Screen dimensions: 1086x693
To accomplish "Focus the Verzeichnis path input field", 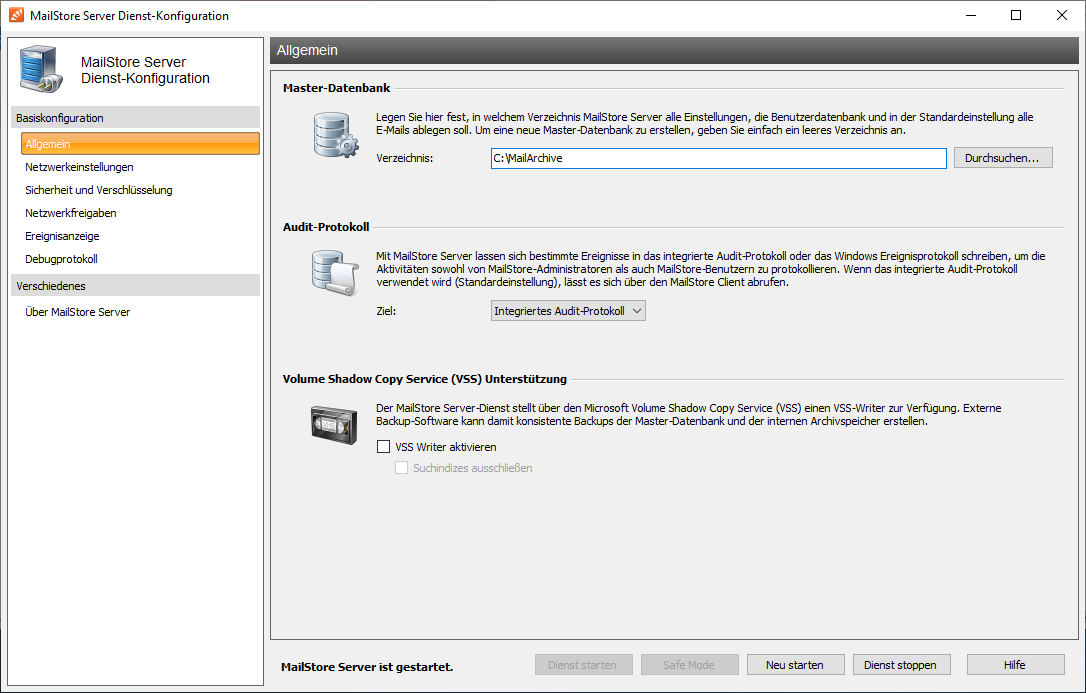I will point(718,158).
